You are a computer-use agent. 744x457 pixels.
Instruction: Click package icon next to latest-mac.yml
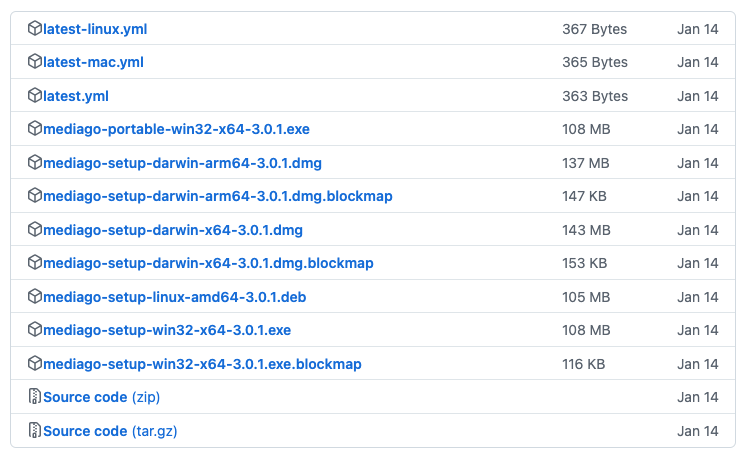pos(35,62)
